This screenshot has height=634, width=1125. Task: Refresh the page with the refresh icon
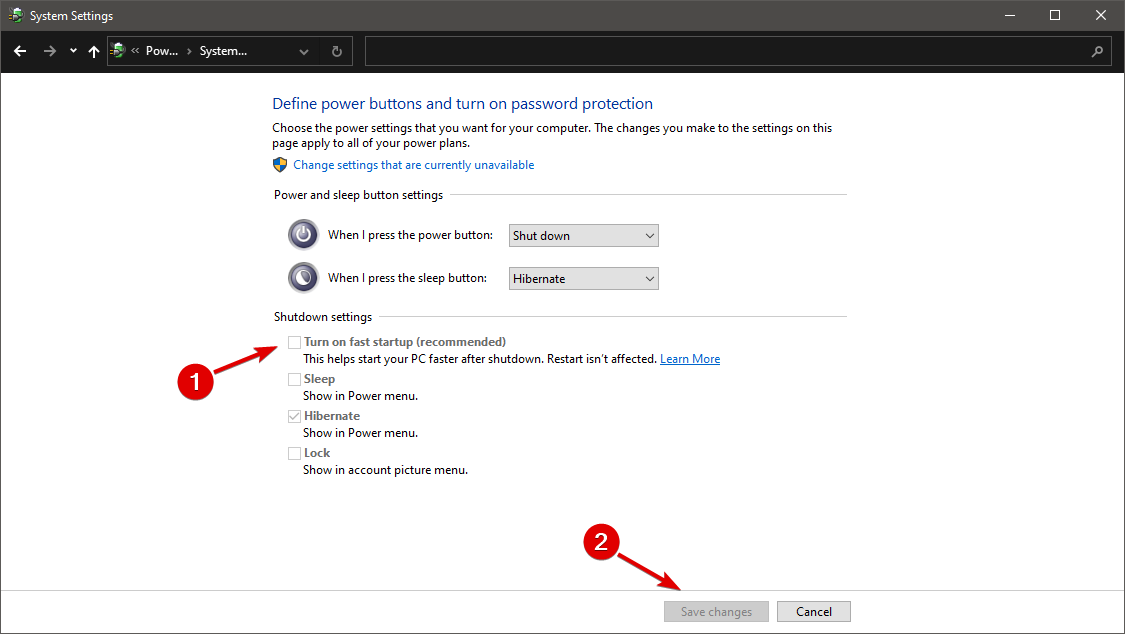(x=336, y=52)
